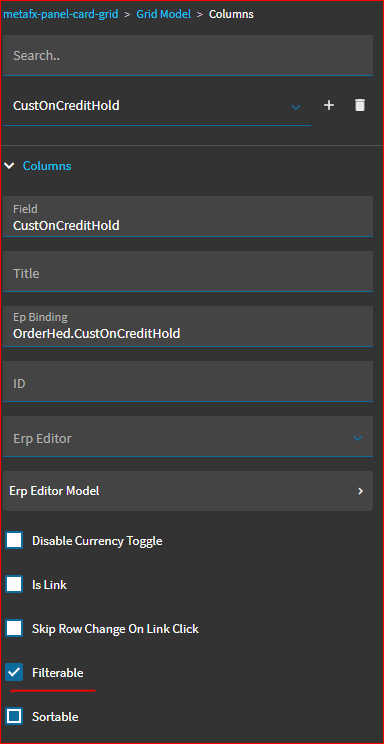Click the plus icon to add column
The width and height of the screenshot is (384, 744).
pos(328,105)
